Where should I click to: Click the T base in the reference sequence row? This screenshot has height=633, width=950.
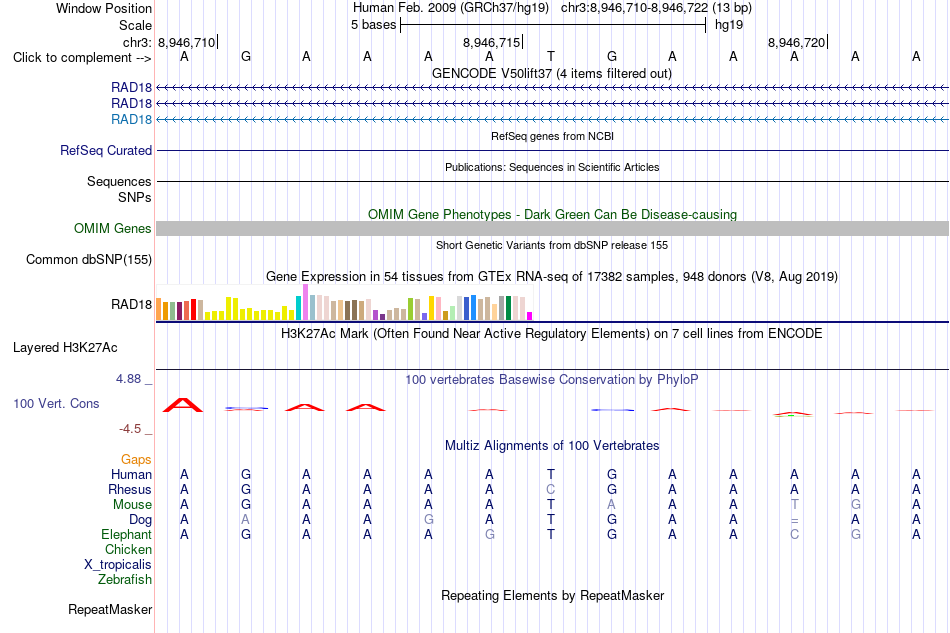pyautogui.click(x=551, y=56)
